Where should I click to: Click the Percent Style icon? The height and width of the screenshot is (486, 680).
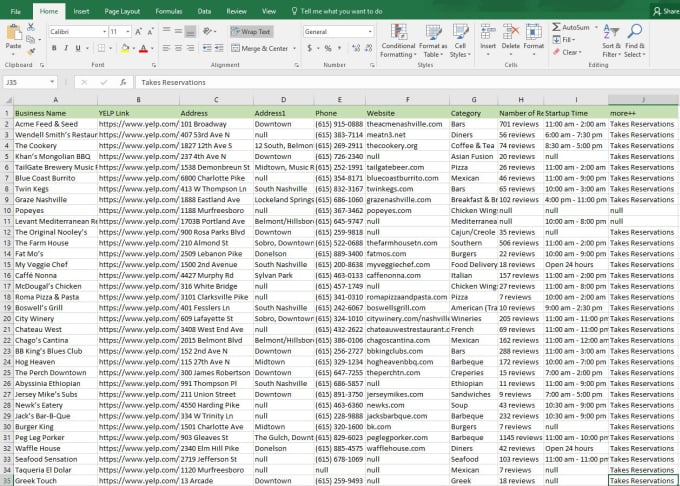328,48
